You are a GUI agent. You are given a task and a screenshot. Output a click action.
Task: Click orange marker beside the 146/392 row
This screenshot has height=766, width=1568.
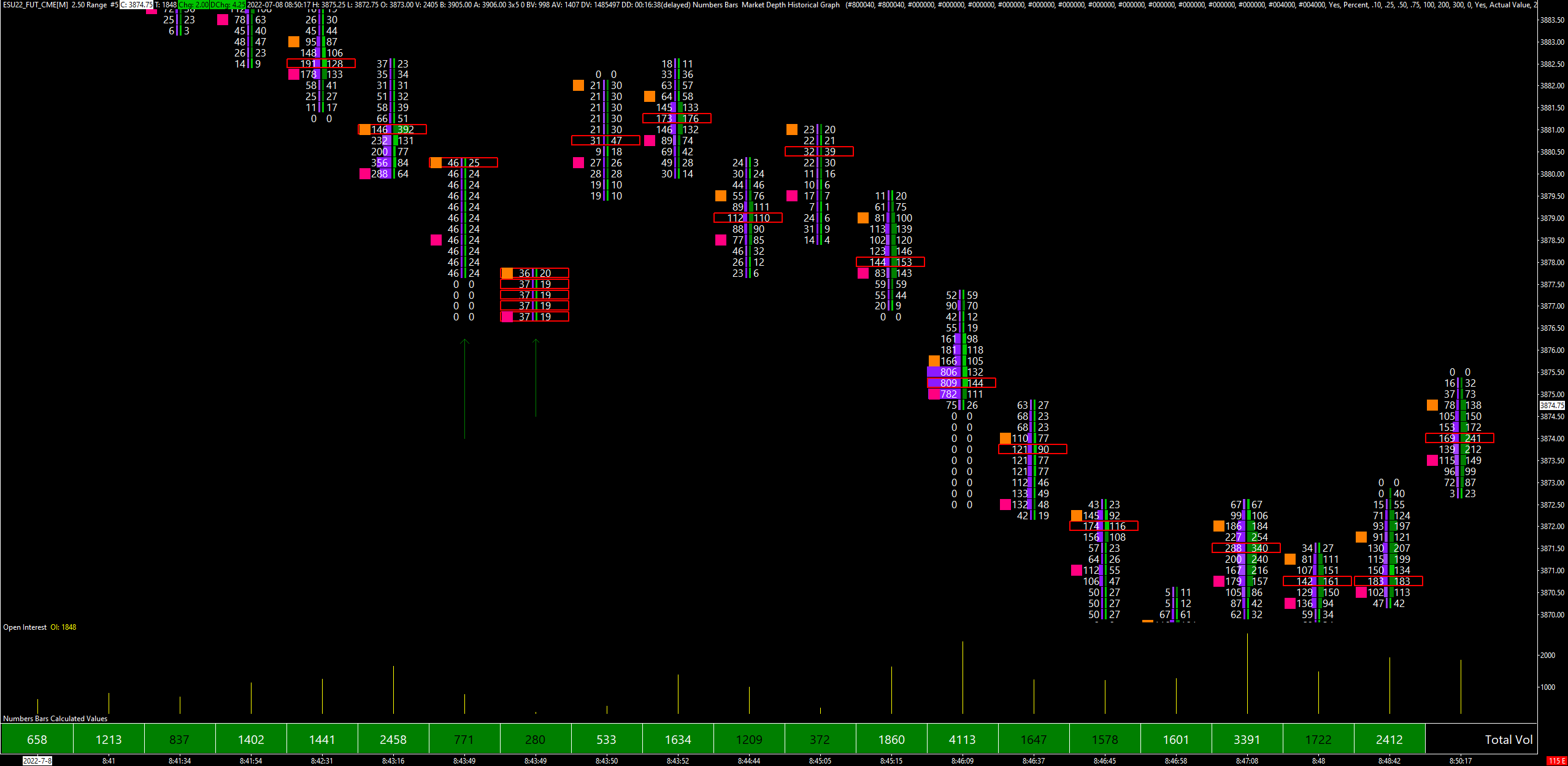click(x=364, y=130)
